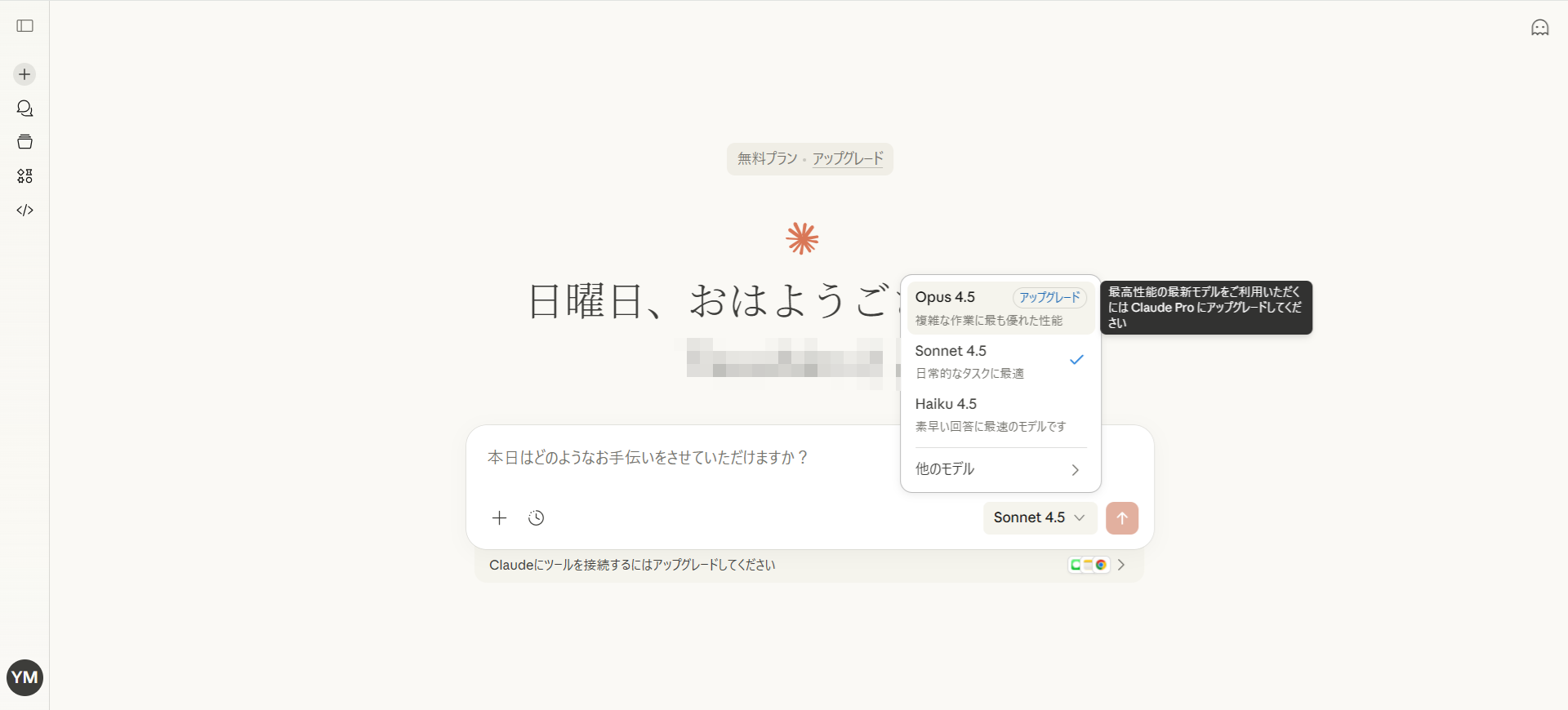Start a new chat with plus icon
The image size is (1568, 710).
[x=24, y=74]
